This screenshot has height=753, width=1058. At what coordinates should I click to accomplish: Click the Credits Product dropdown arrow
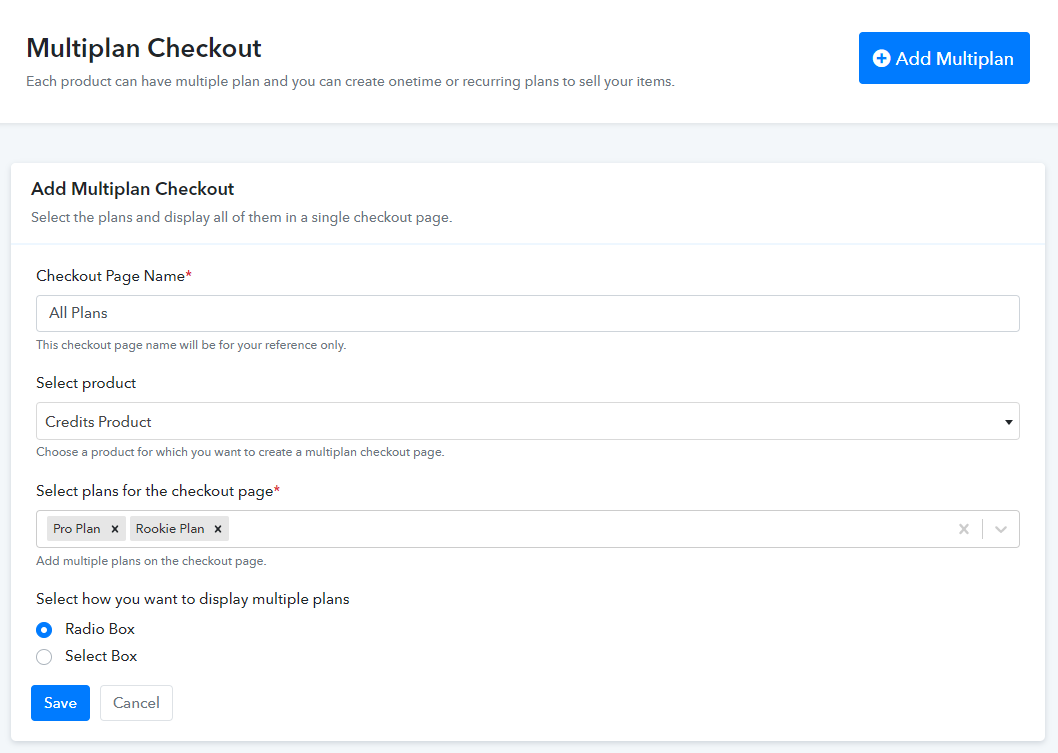tap(1008, 423)
